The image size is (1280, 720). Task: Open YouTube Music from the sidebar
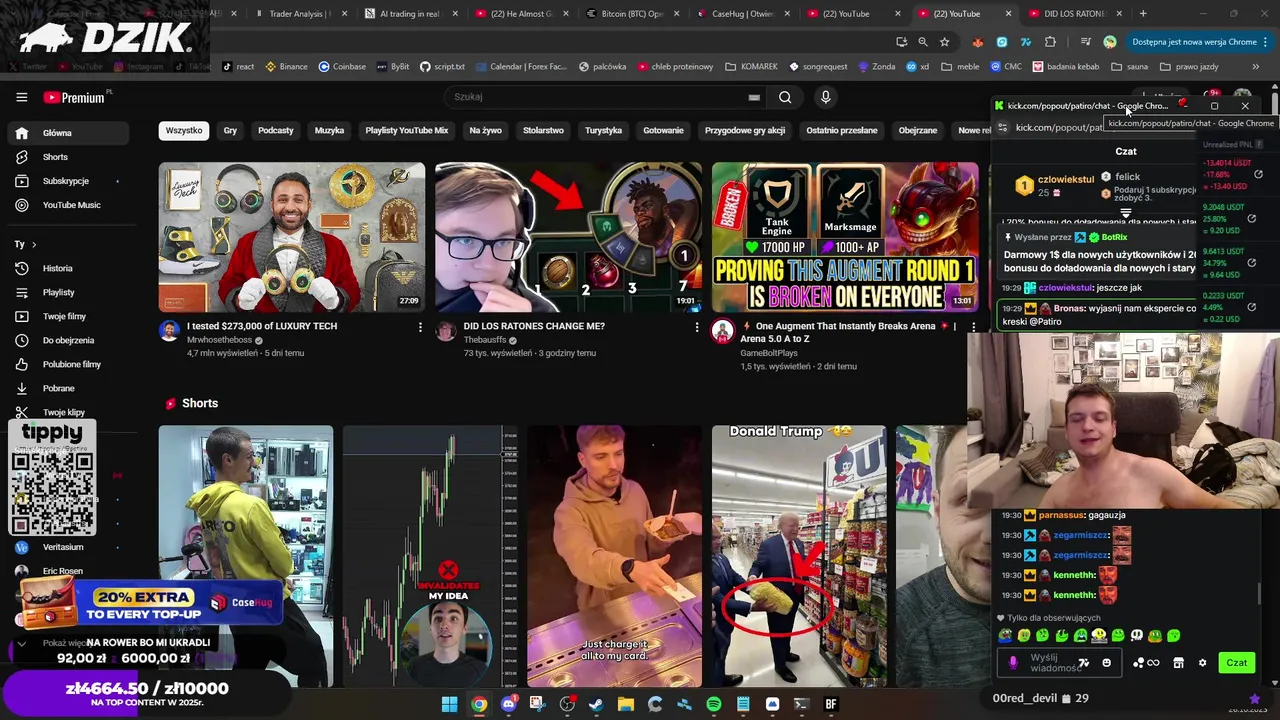click(66, 205)
